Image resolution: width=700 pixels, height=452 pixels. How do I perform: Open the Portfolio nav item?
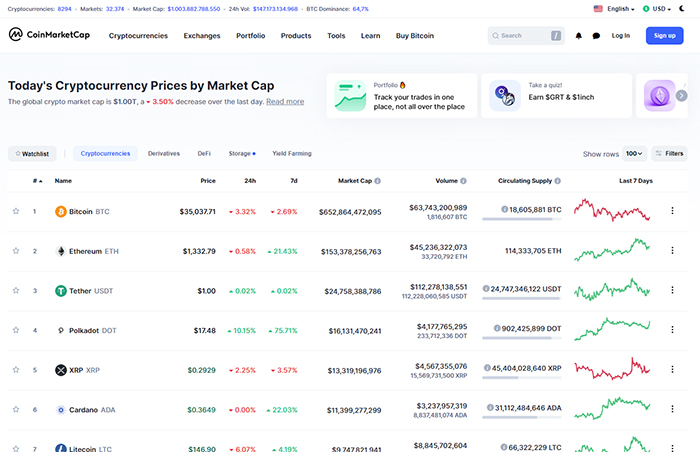coord(250,36)
